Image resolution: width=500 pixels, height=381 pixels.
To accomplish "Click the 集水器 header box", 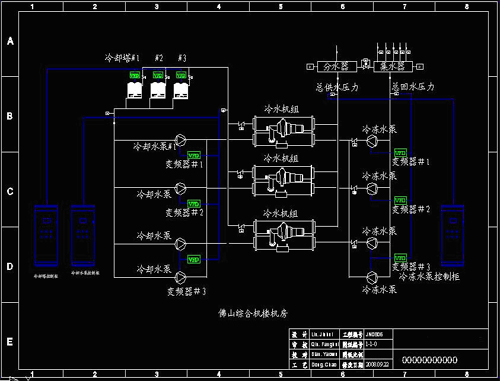I will (x=393, y=67).
